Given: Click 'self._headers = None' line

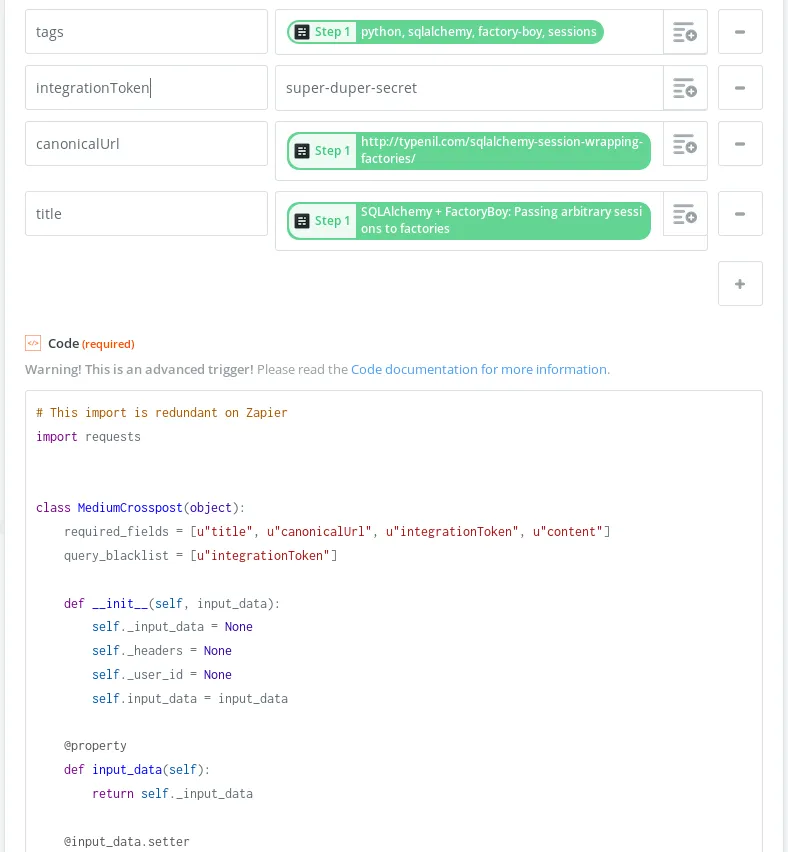Looking at the screenshot, I should pos(161,650).
